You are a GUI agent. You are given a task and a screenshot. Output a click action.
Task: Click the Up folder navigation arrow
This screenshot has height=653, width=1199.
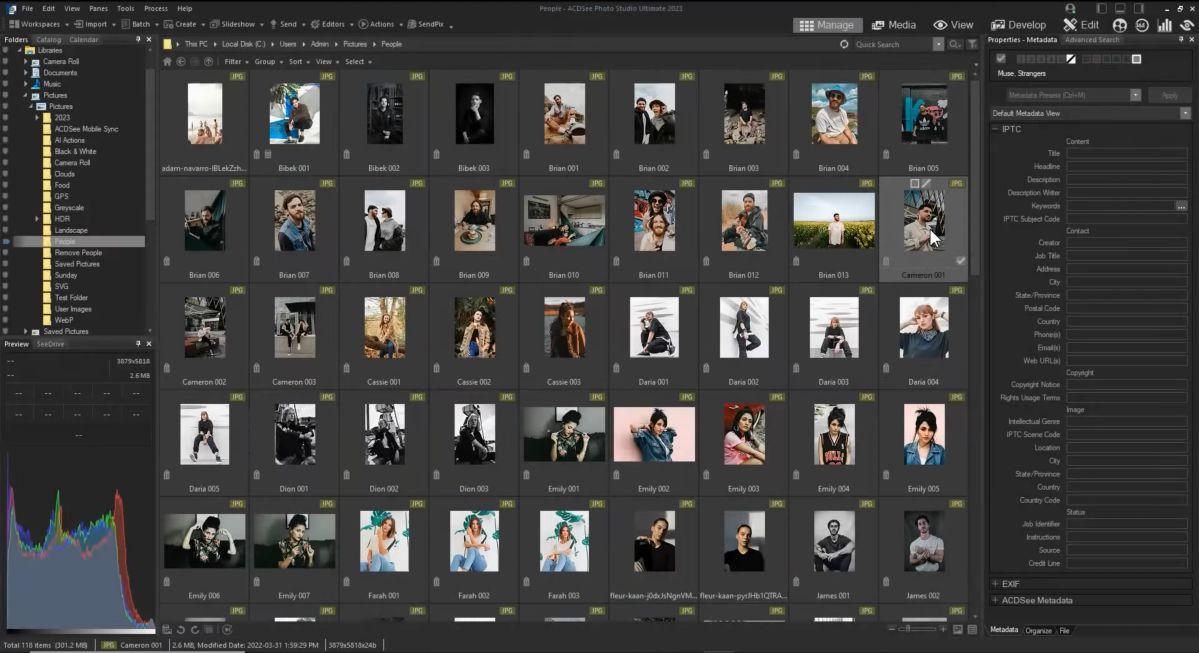click(209, 62)
